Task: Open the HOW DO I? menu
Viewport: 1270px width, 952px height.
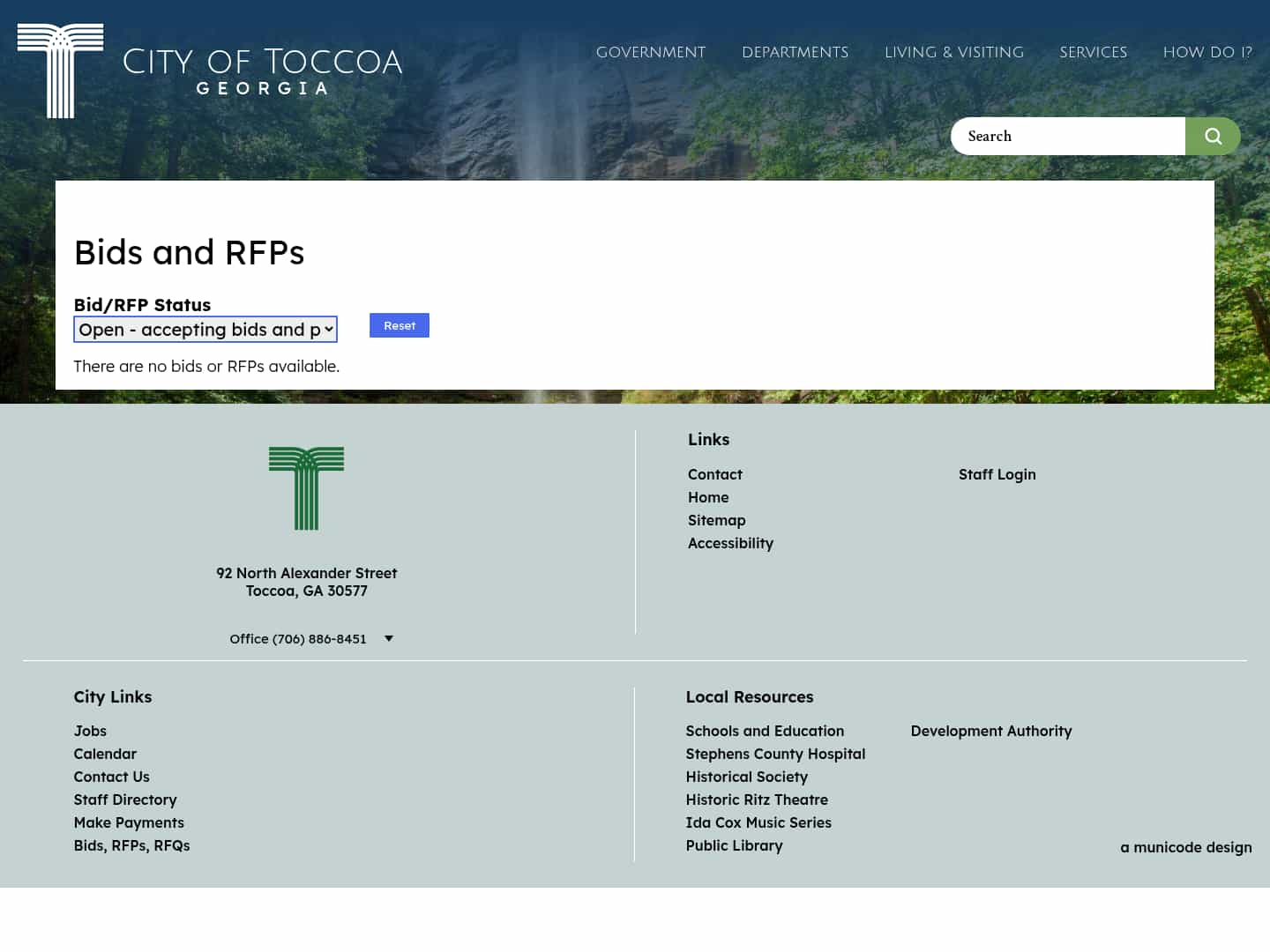Action: [1207, 52]
